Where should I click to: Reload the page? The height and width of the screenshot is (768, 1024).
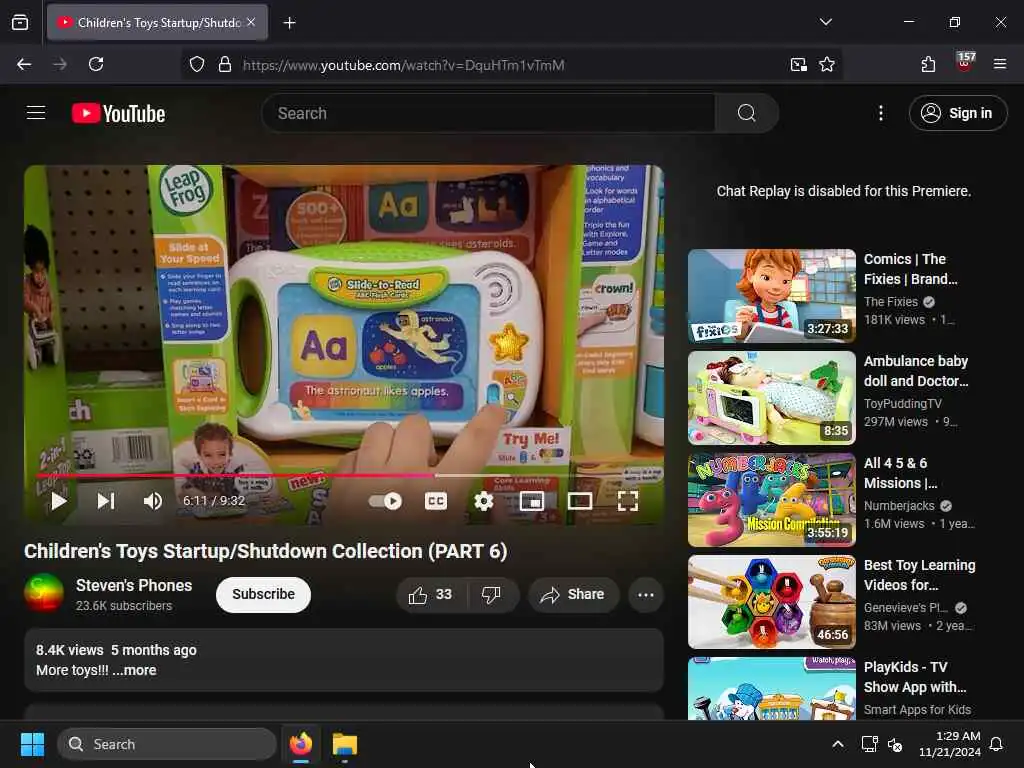(x=96, y=64)
